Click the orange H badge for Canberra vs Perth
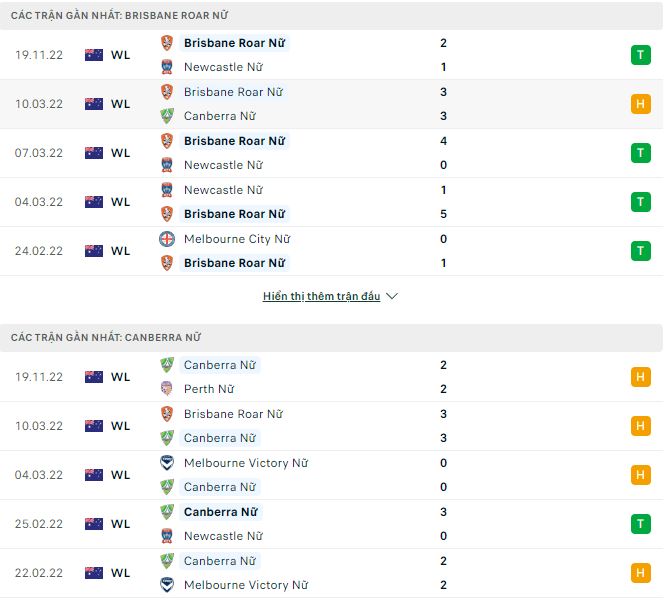The height and width of the screenshot is (600, 671). 641,377
